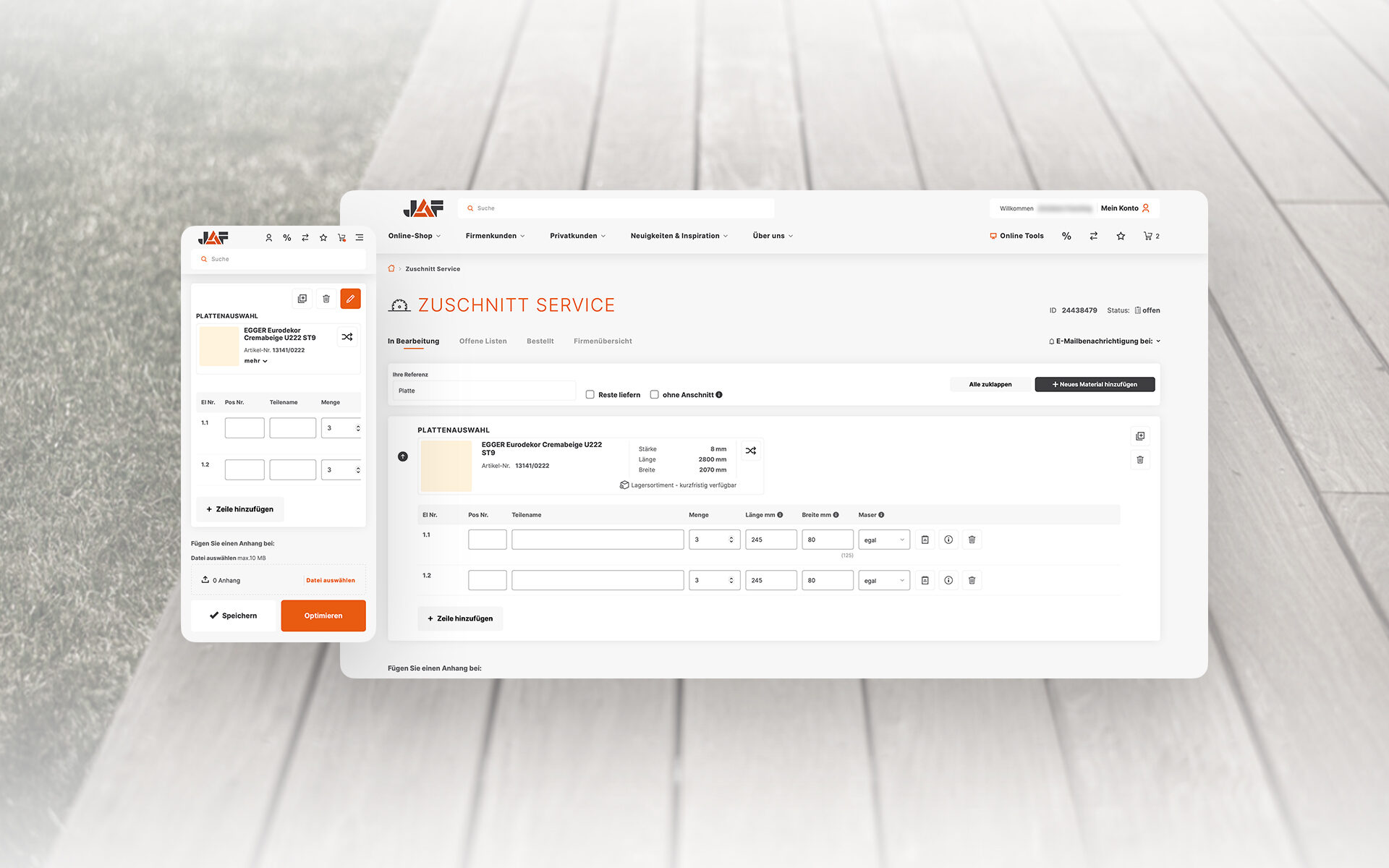Check the ohne Anschnitt option
This screenshot has width=1389, height=868.
(655, 394)
